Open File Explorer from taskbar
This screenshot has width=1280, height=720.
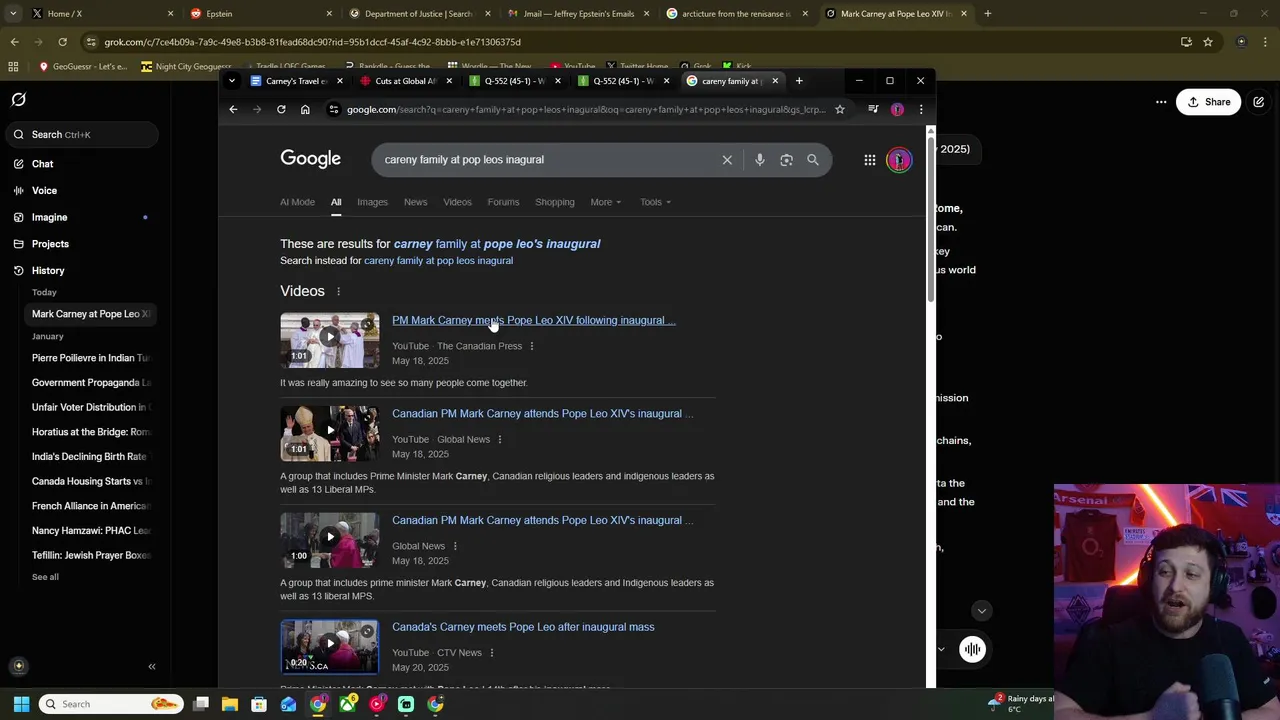pos(230,704)
